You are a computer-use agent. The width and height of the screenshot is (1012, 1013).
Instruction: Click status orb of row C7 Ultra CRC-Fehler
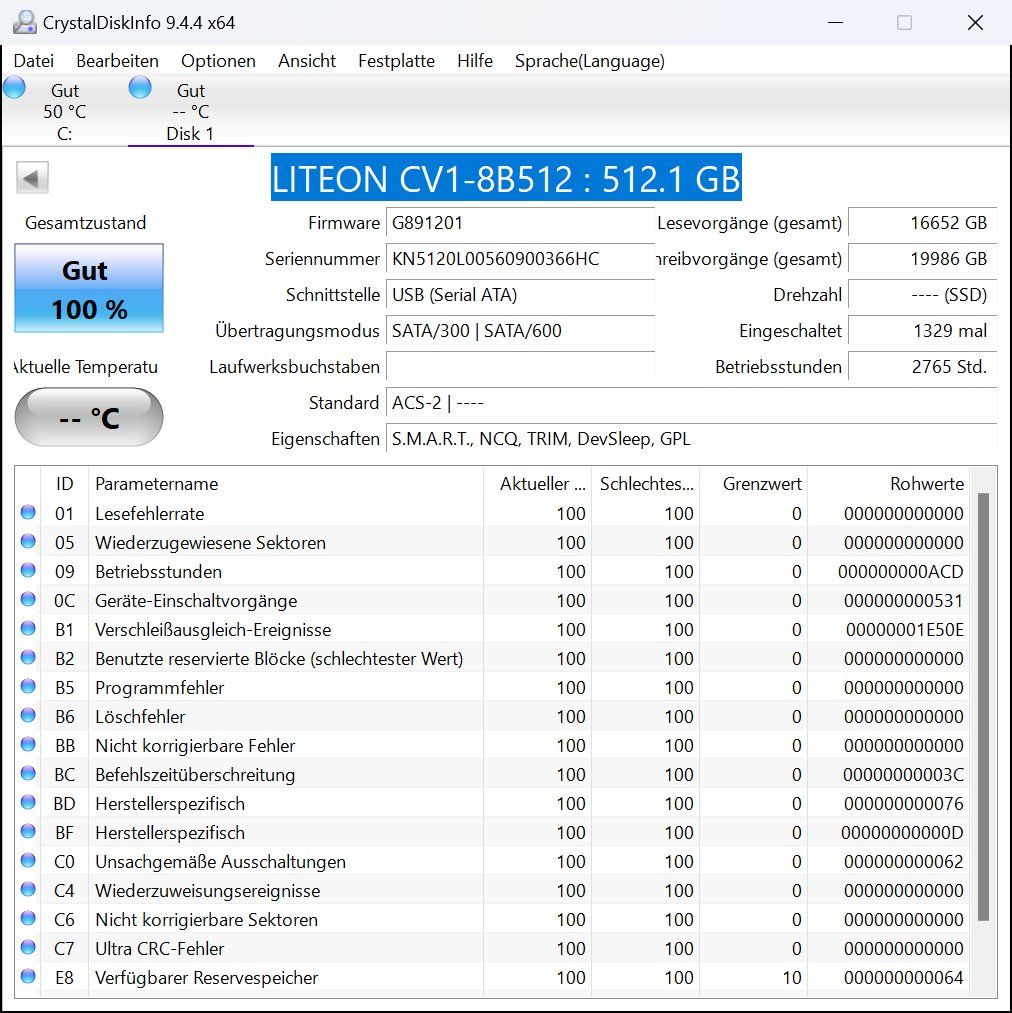point(28,948)
